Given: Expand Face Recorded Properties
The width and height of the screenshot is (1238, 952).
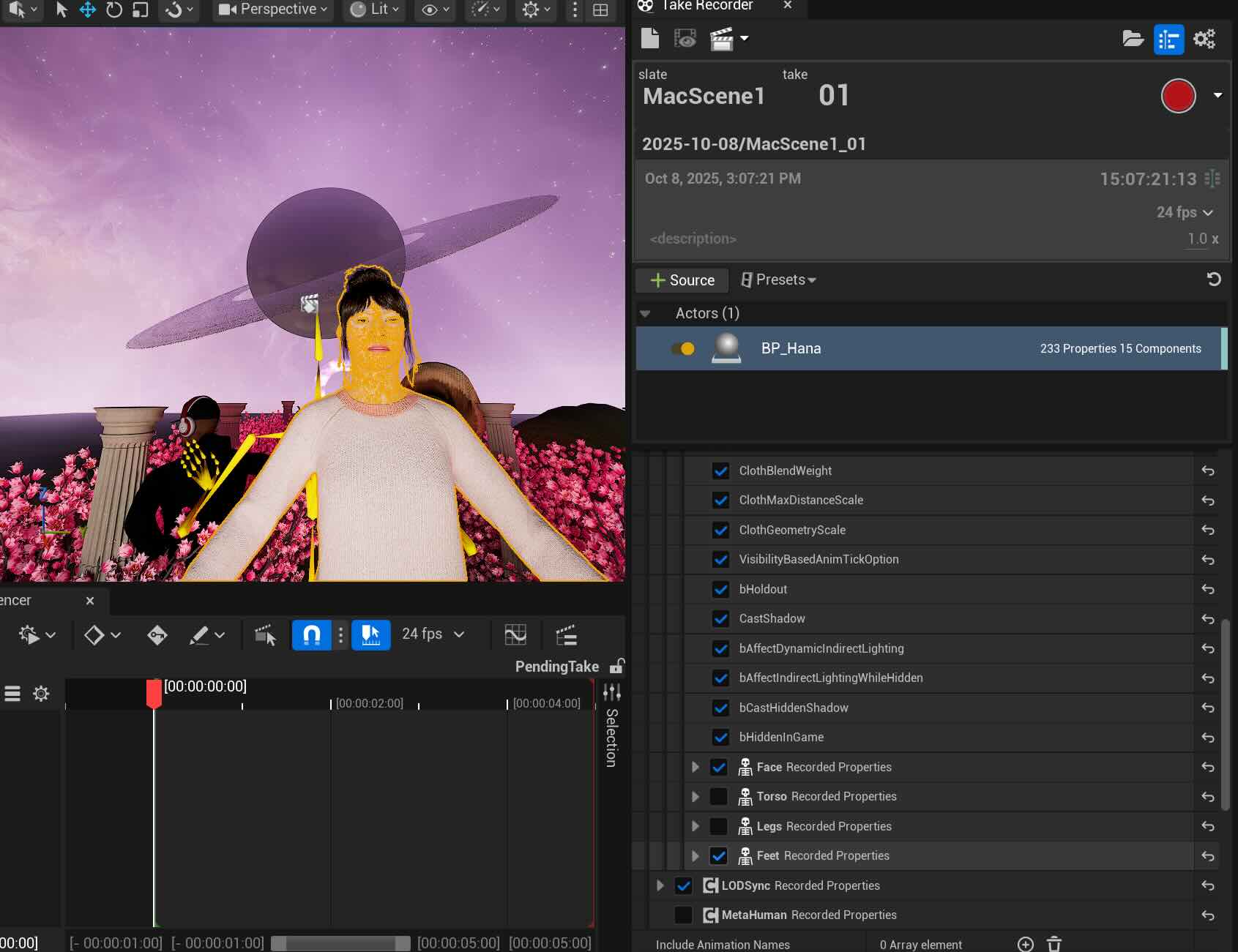Looking at the screenshot, I should click(x=694, y=767).
